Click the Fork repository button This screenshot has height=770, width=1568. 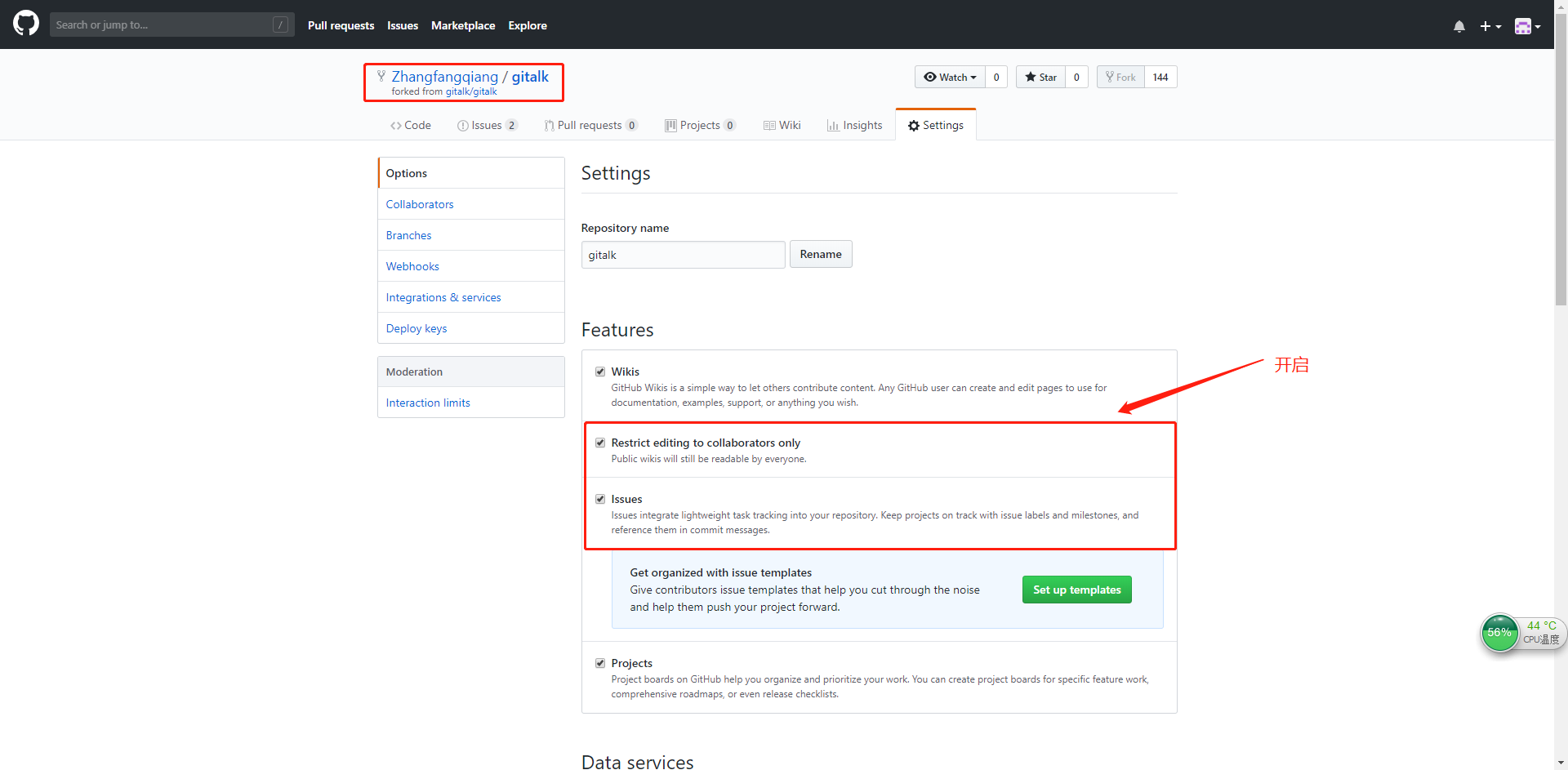pyautogui.click(x=1120, y=77)
